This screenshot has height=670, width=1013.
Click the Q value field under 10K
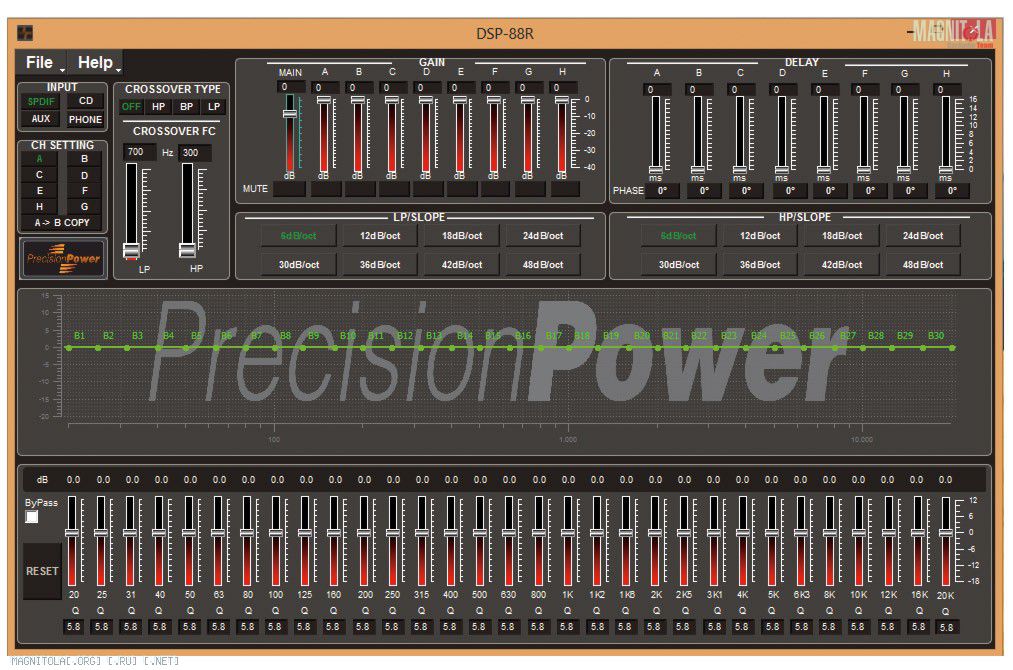pos(858,626)
